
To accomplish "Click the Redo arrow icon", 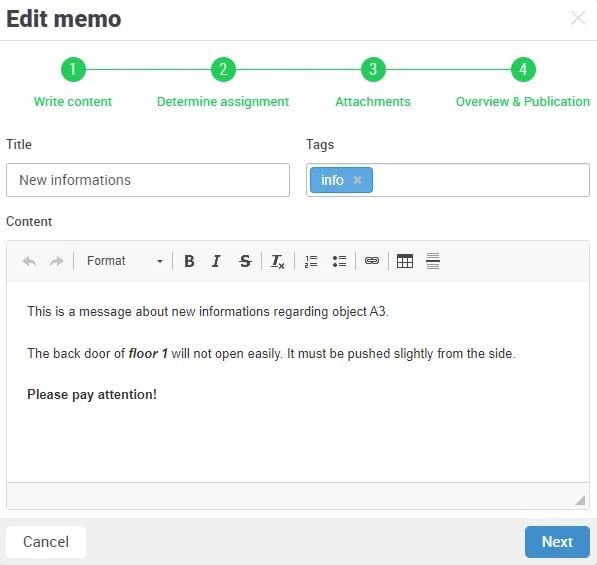I will [x=57, y=262].
